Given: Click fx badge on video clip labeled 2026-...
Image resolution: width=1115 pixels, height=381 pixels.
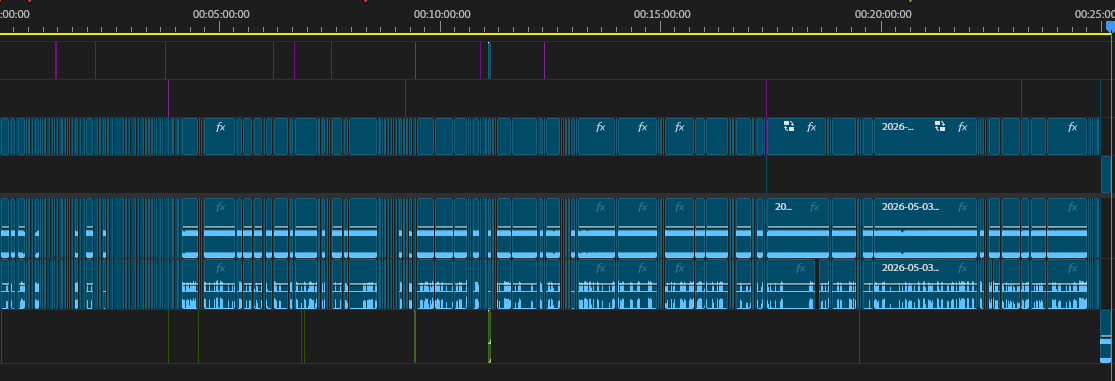Looking at the screenshot, I should tap(962, 127).
